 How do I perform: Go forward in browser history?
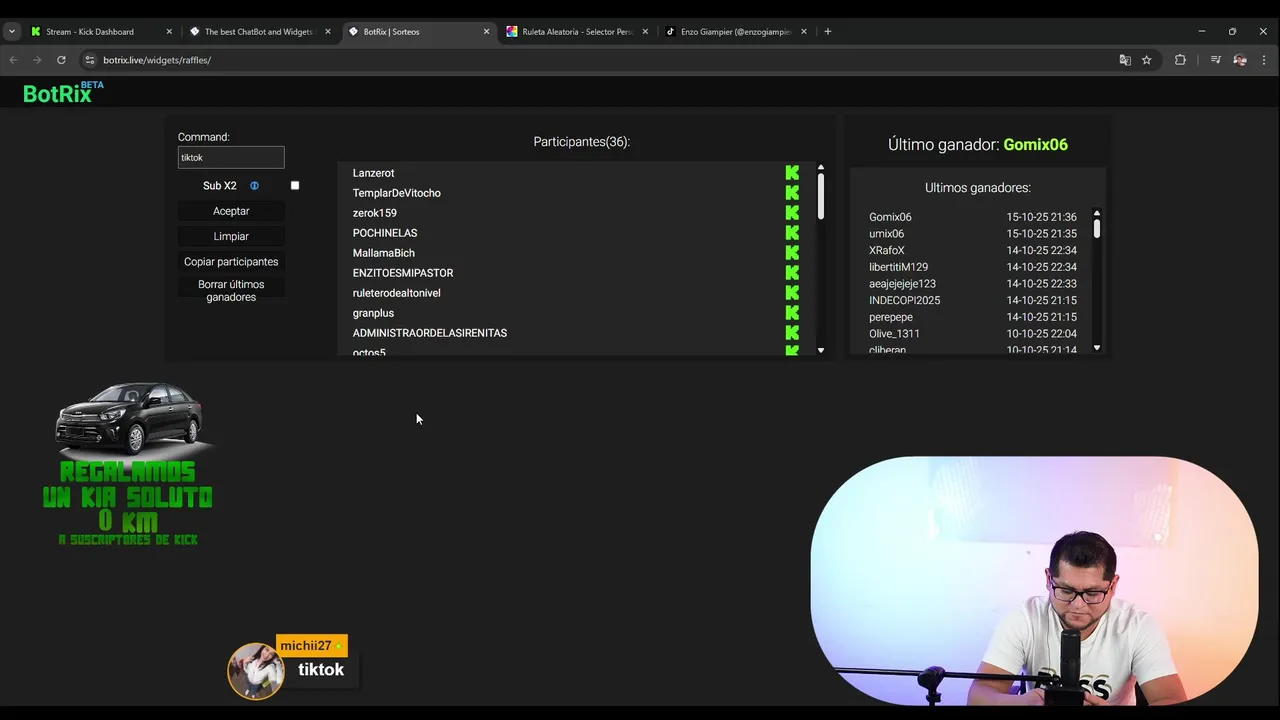coord(37,60)
